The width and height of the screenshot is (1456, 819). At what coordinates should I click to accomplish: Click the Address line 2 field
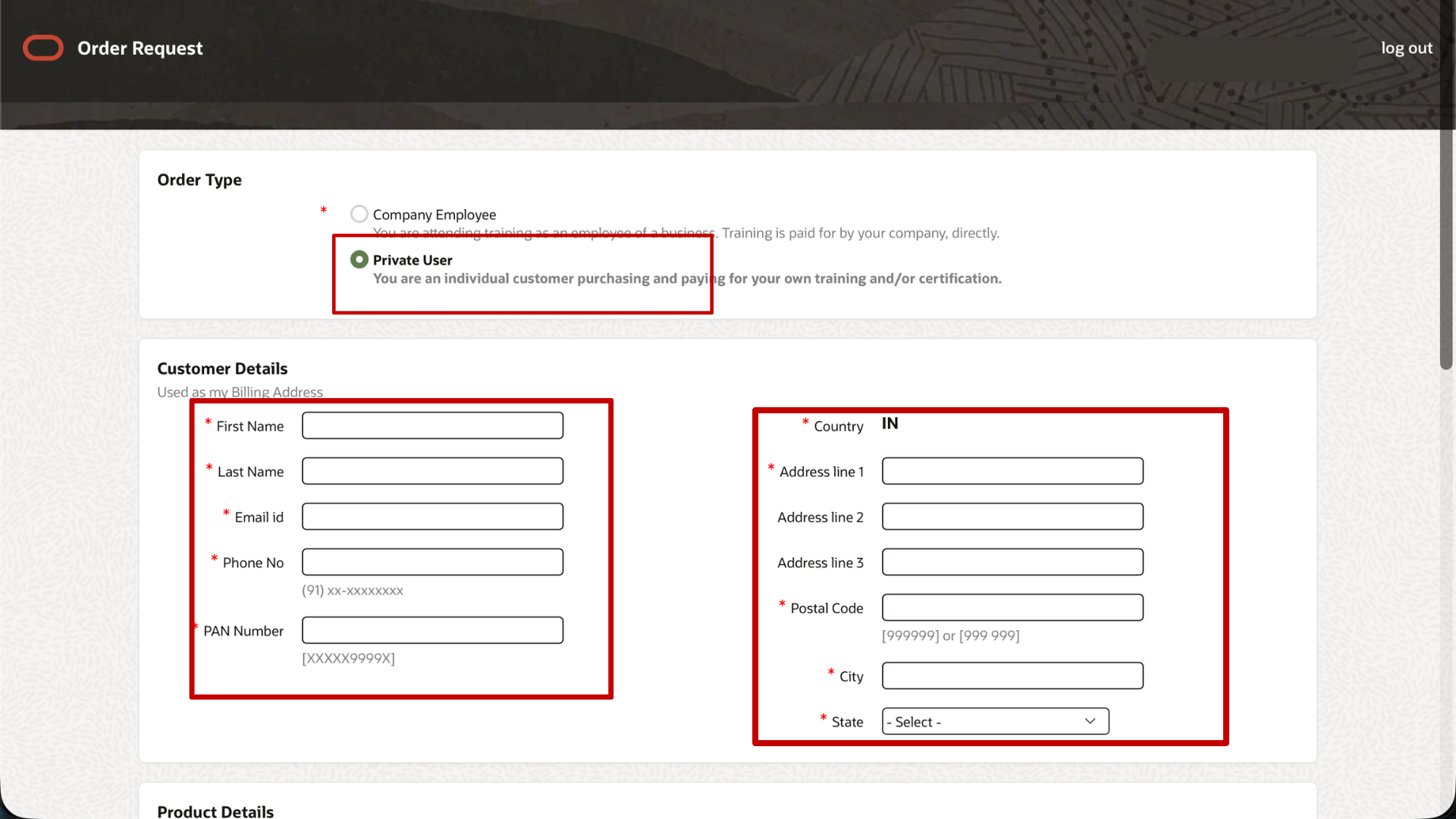click(x=1012, y=516)
